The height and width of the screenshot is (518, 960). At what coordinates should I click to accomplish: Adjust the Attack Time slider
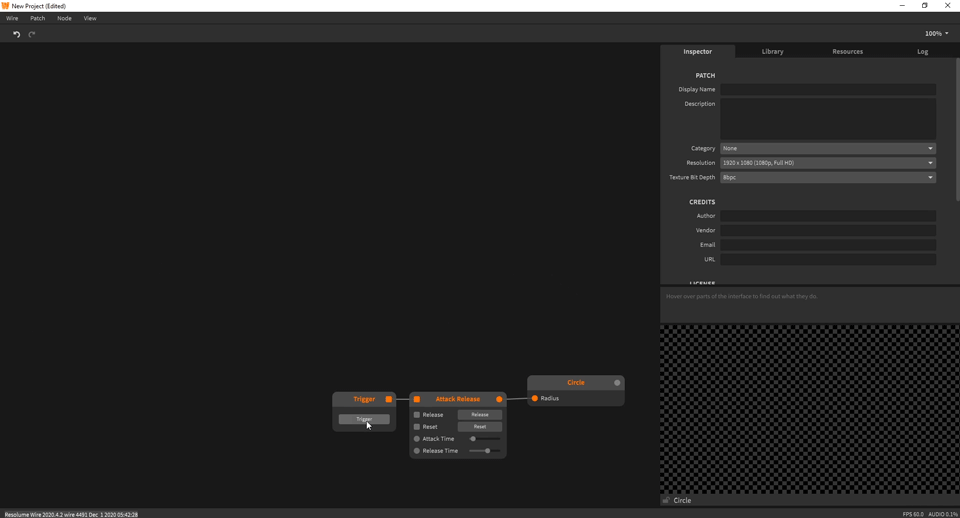(x=484, y=439)
